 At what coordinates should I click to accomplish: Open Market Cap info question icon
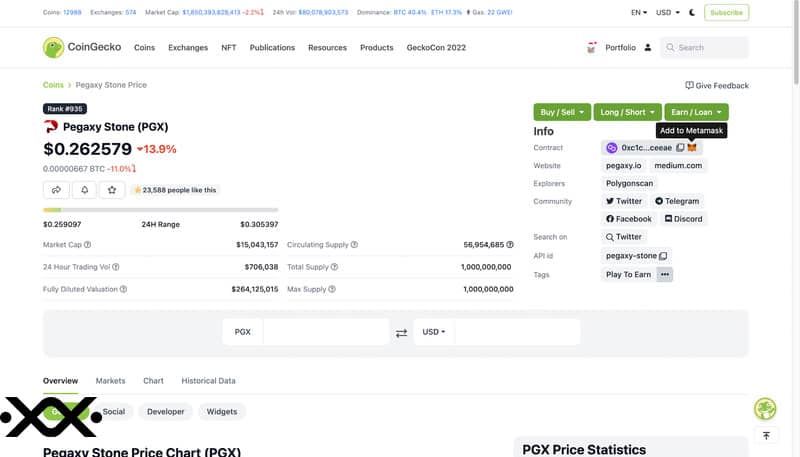pos(87,245)
